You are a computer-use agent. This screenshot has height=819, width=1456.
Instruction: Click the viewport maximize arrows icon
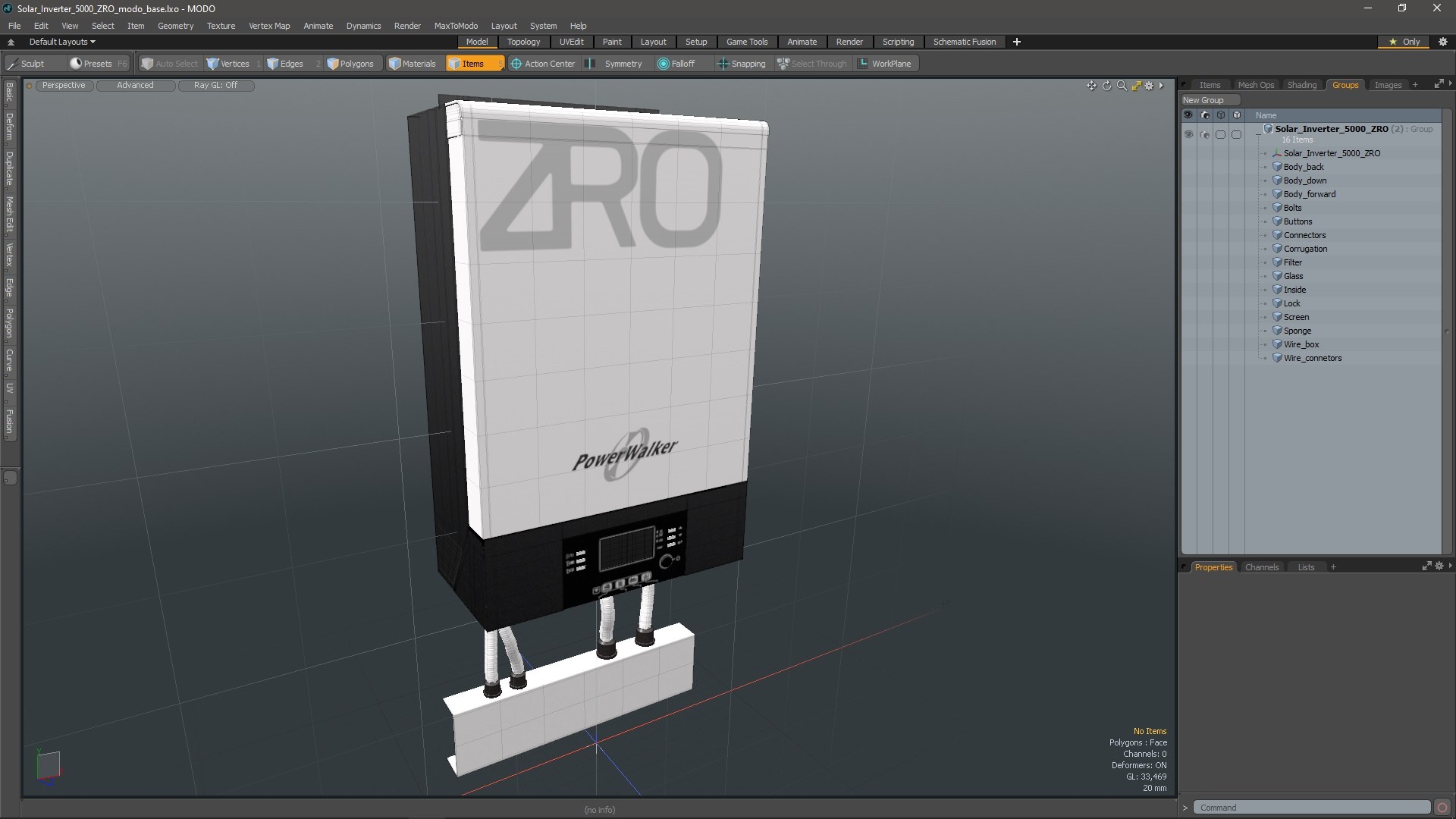pyautogui.click(x=1136, y=86)
